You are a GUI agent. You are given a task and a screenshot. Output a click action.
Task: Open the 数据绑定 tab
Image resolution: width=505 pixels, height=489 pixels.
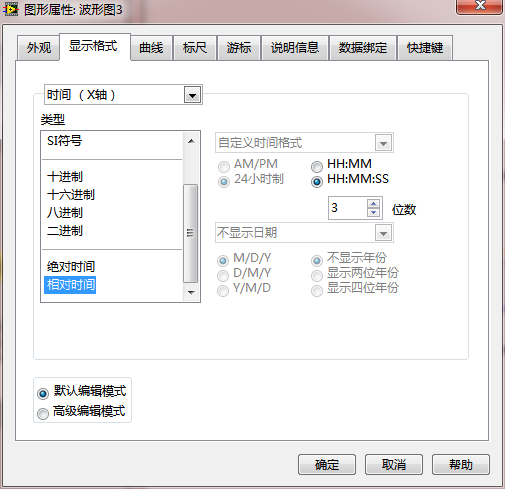pos(363,48)
